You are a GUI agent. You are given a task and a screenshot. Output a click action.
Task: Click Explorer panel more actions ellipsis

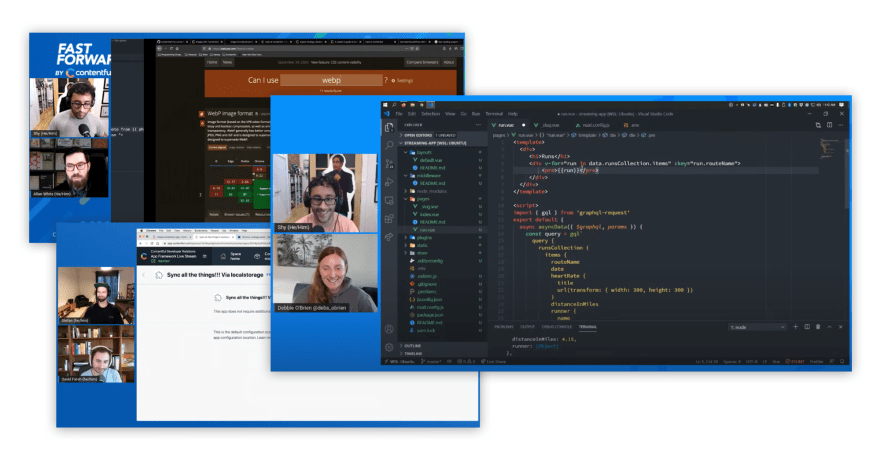[478, 125]
